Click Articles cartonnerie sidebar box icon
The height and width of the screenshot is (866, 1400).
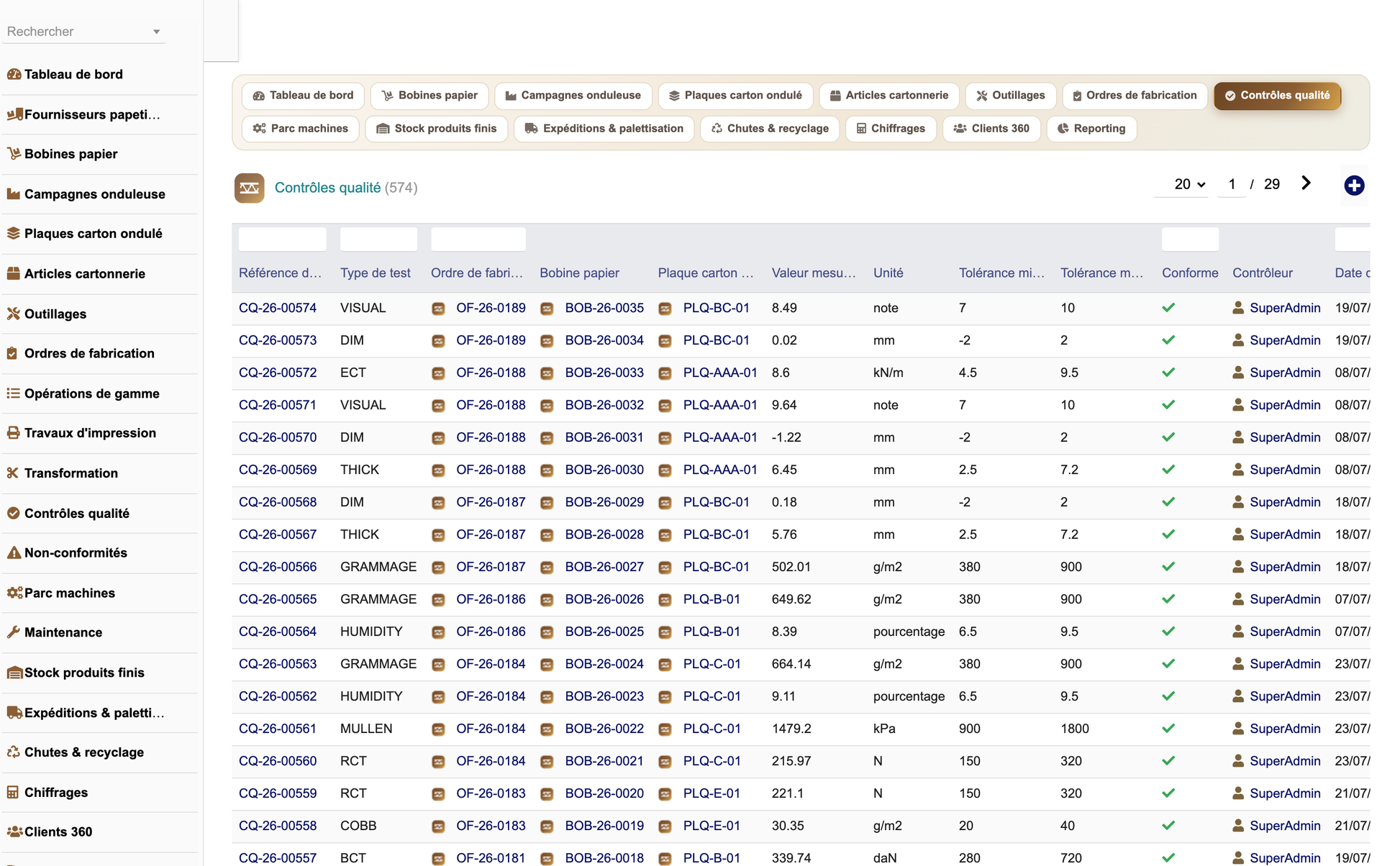14,274
